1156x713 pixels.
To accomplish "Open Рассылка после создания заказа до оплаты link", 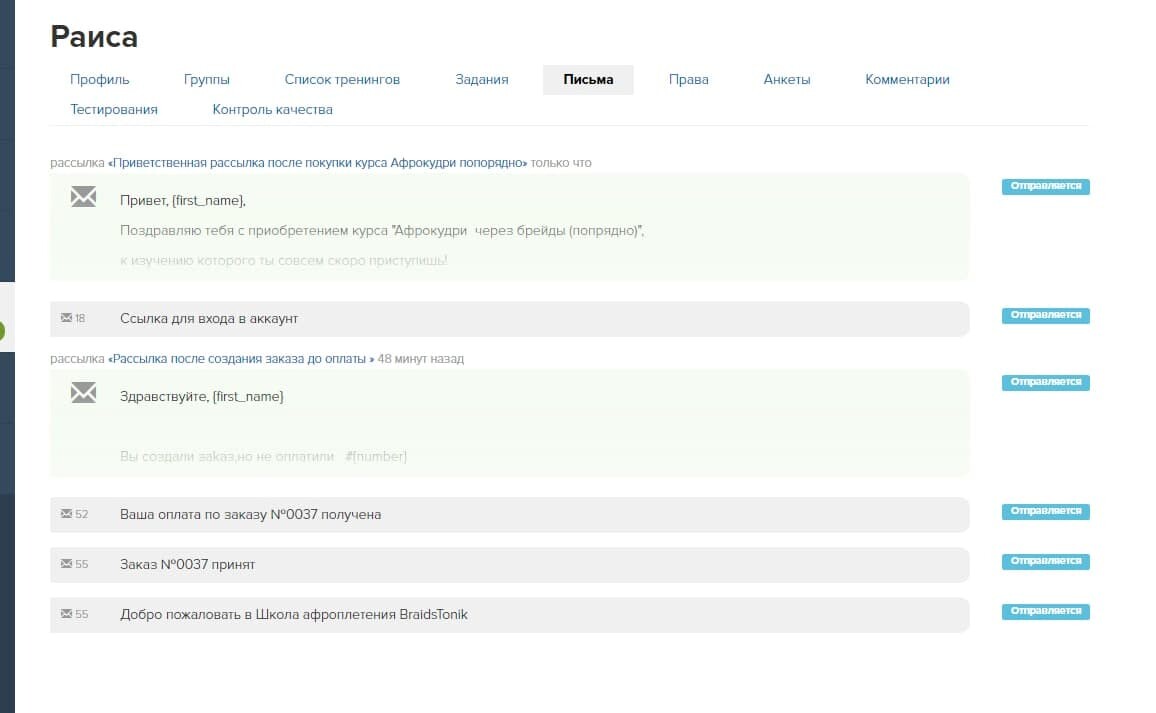I will pos(241,359).
